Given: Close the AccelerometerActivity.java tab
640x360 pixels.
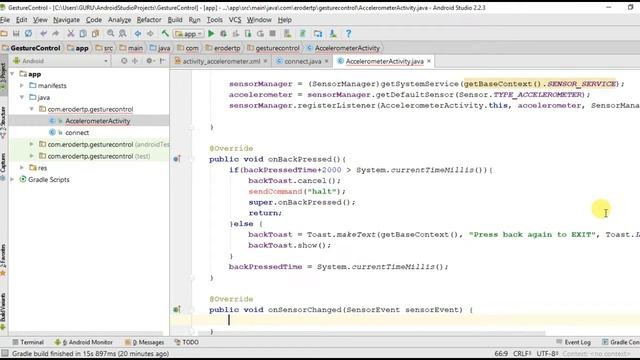Looking at the screenshot, I should [429, 61].
